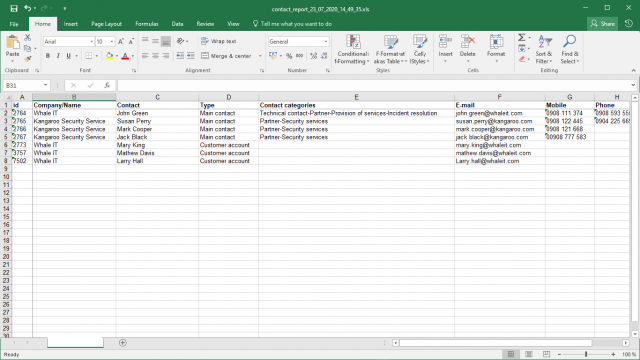Viewport: 640px width, 360px height.
Task: Apply yellow fill color
Action: tap(109, 56)
